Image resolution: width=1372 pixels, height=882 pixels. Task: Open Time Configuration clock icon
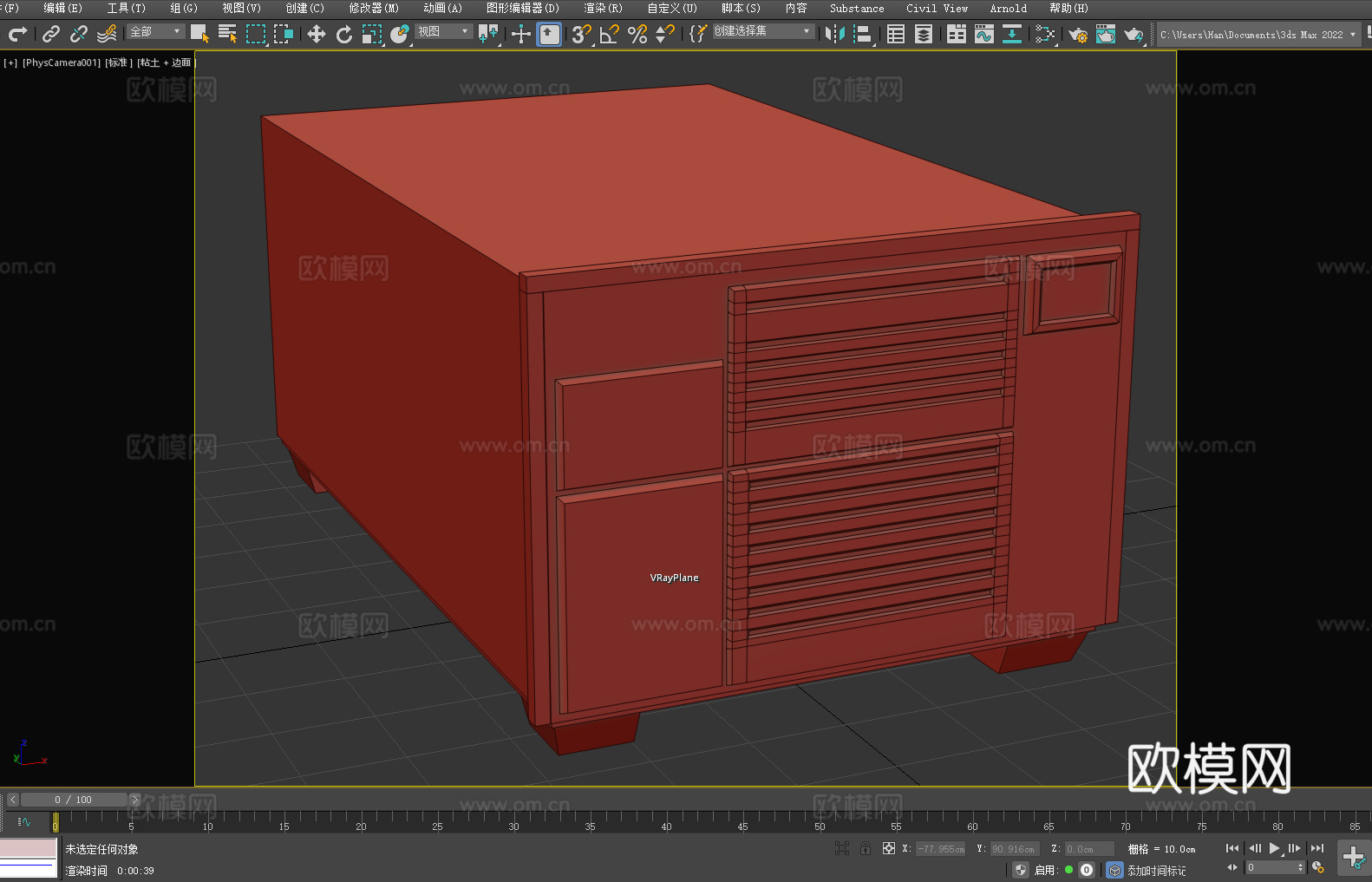click(x=1318, y=867)
